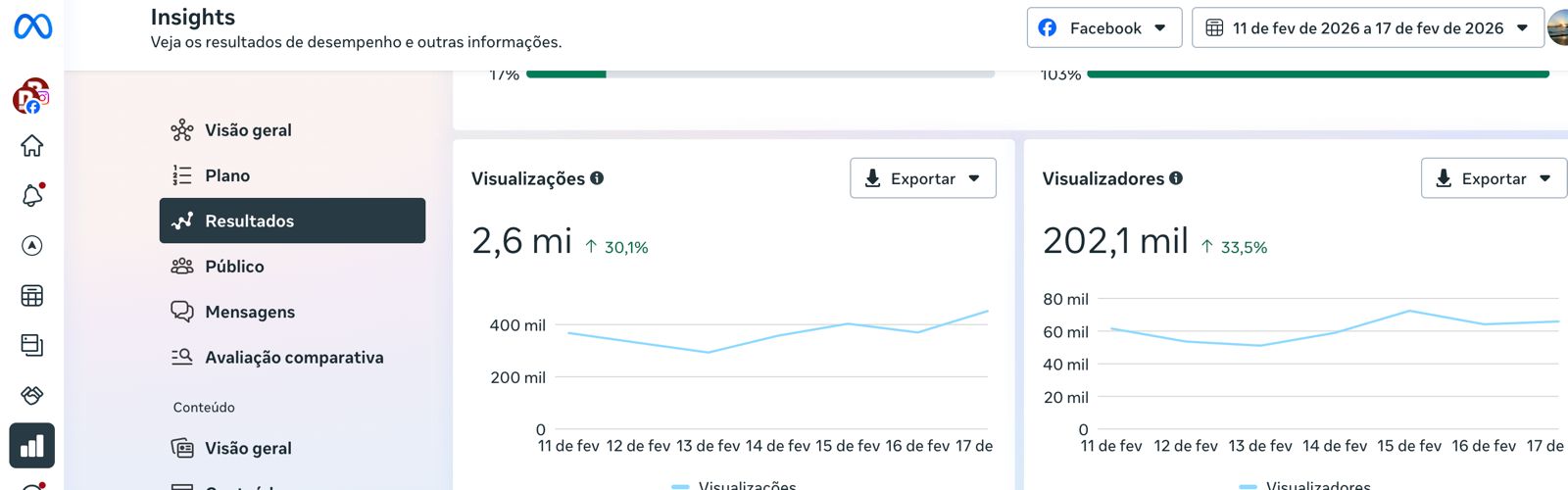Viewport: 1568px width, 490px height.
Task: Open Avaliação comparativa in the sidebar
Action: [x=294, y=358]
